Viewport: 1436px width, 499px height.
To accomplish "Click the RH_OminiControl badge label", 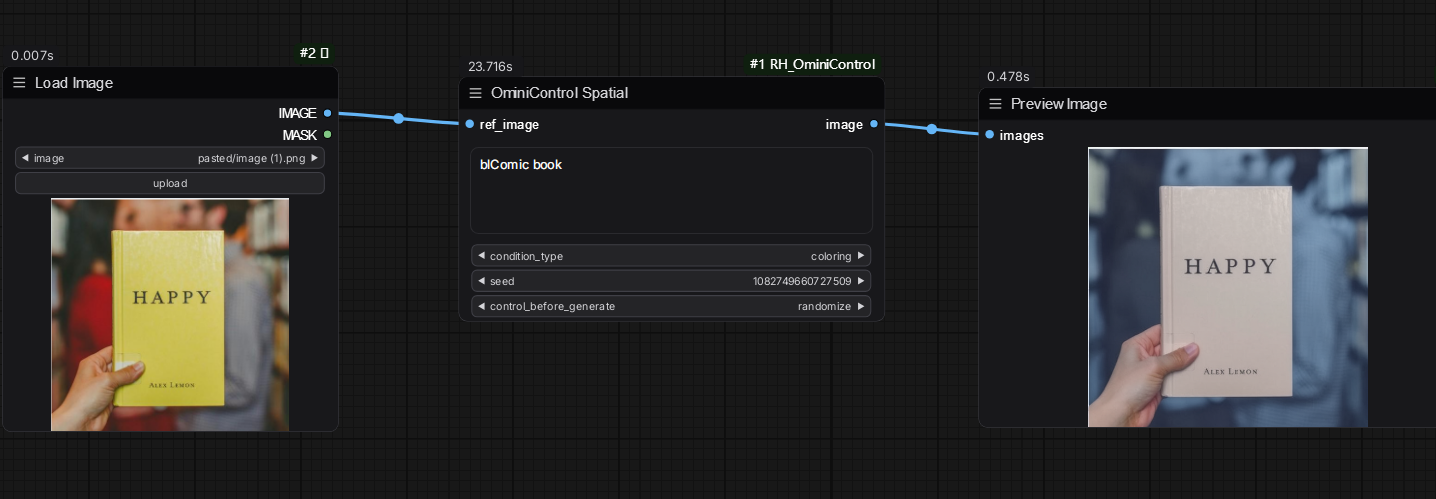I will point(812,65).
